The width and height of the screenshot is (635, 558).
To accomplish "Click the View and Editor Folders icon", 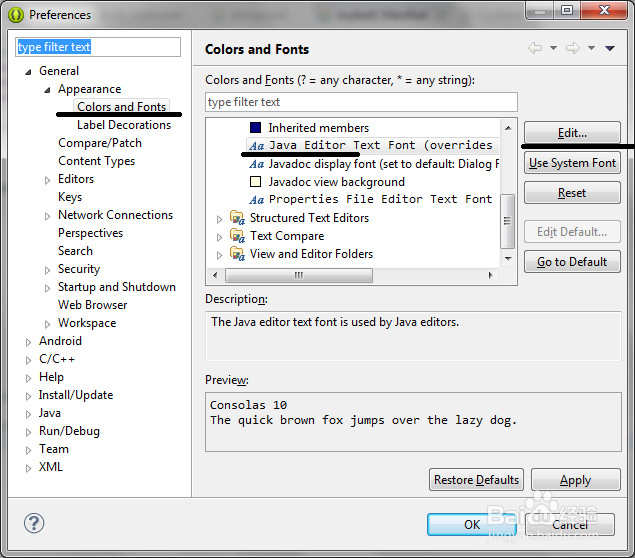I will coord(237,254).
